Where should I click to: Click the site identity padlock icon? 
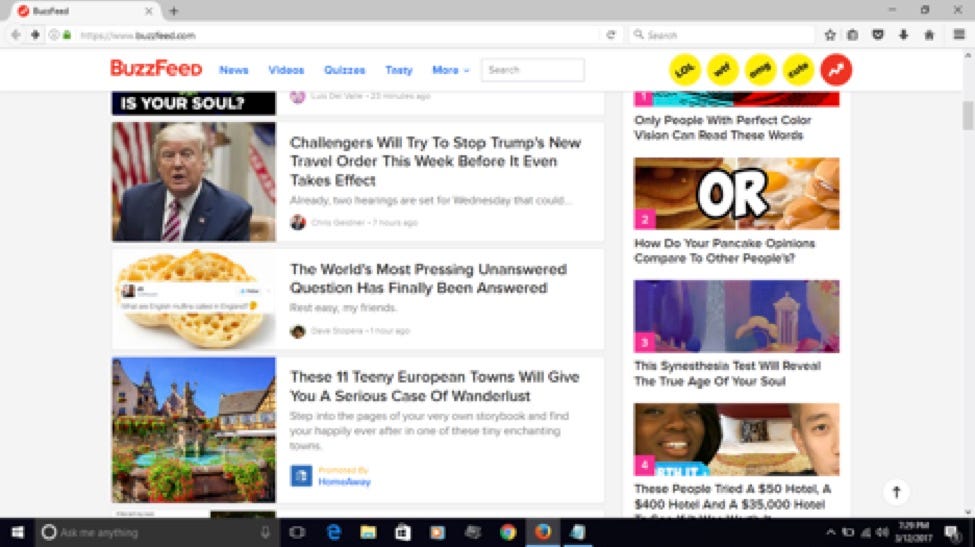tap(67, 35)
